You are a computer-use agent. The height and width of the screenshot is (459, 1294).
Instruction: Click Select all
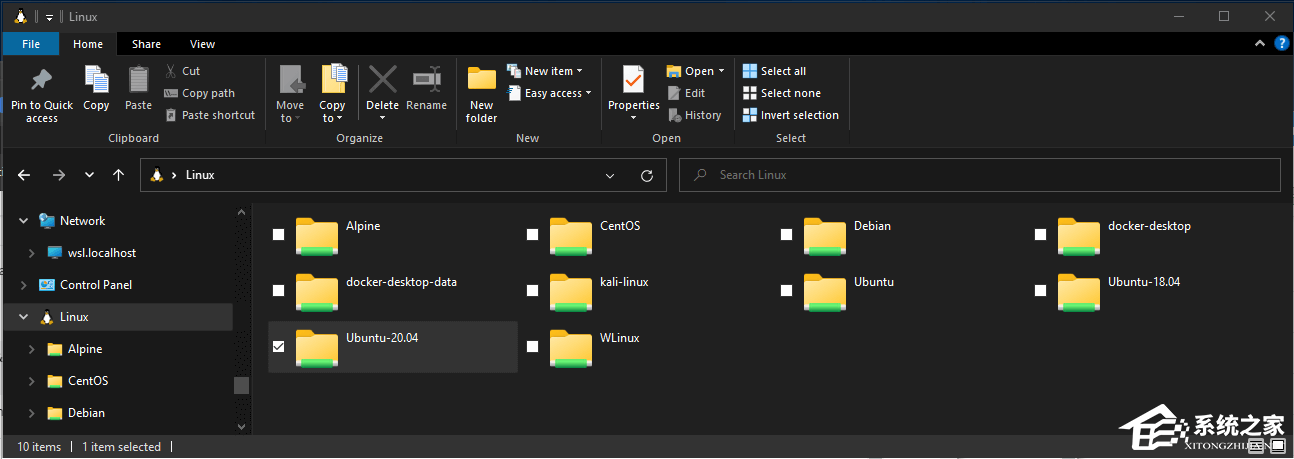pos(774,71)
